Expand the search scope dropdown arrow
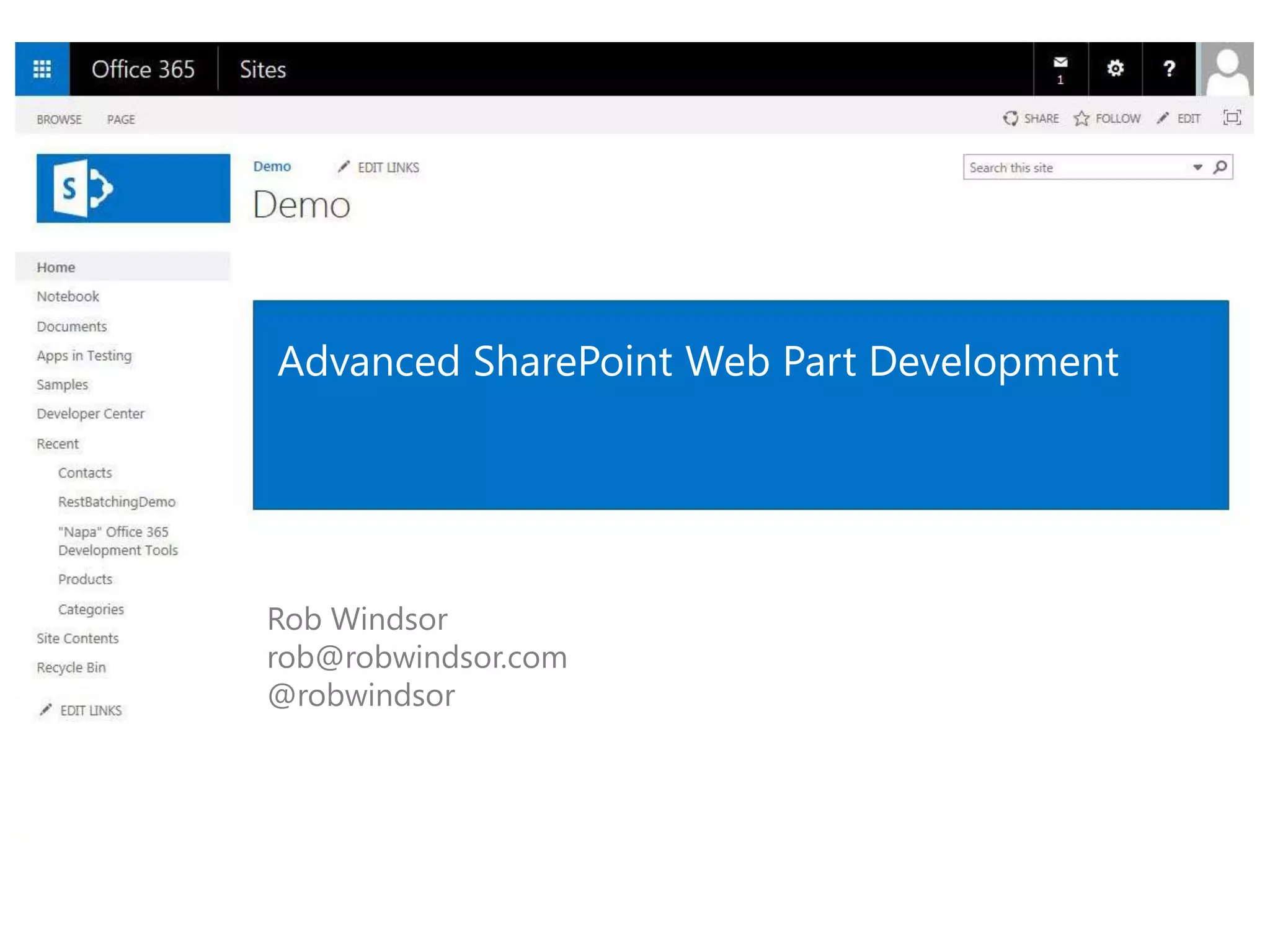The height and width of the screenshot is (952, 1270). pyautogui.click(x=1197, y=167)
